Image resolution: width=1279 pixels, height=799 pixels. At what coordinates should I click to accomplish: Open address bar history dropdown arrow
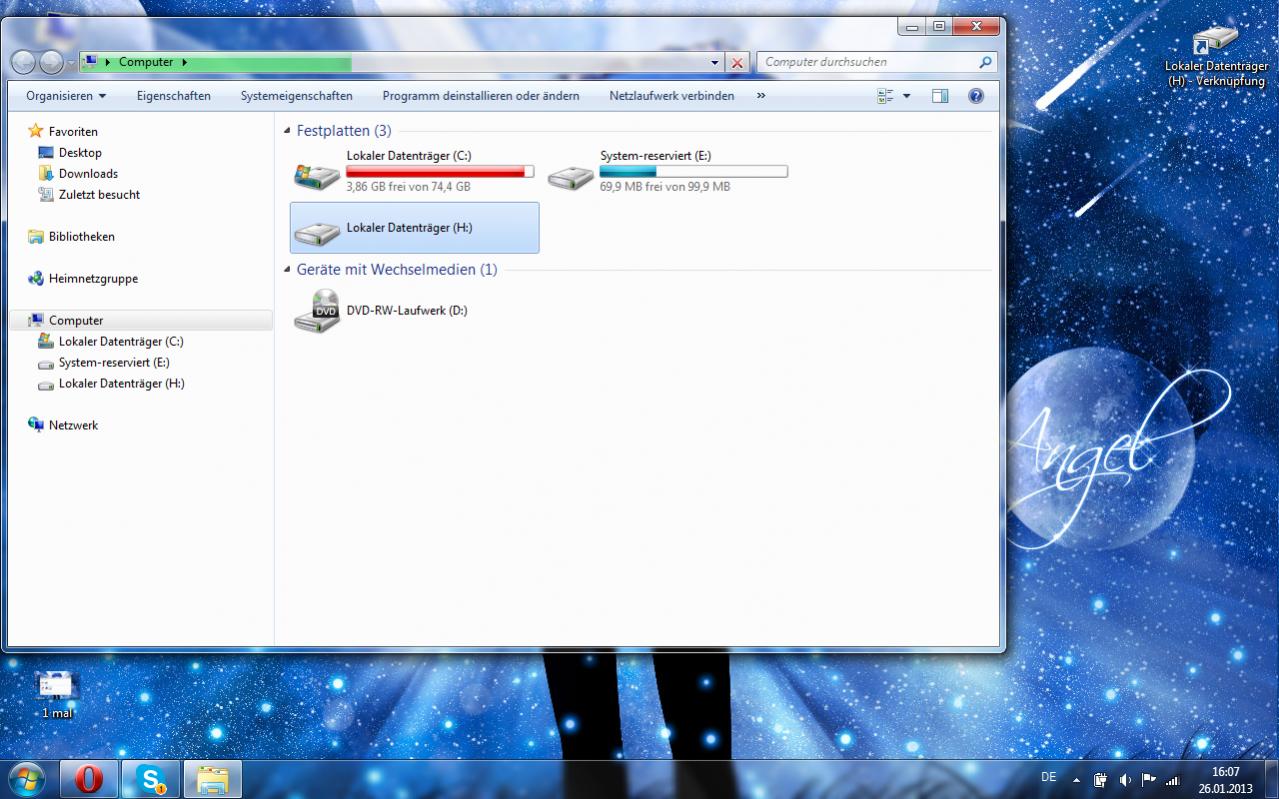click(x=715, y=62)
